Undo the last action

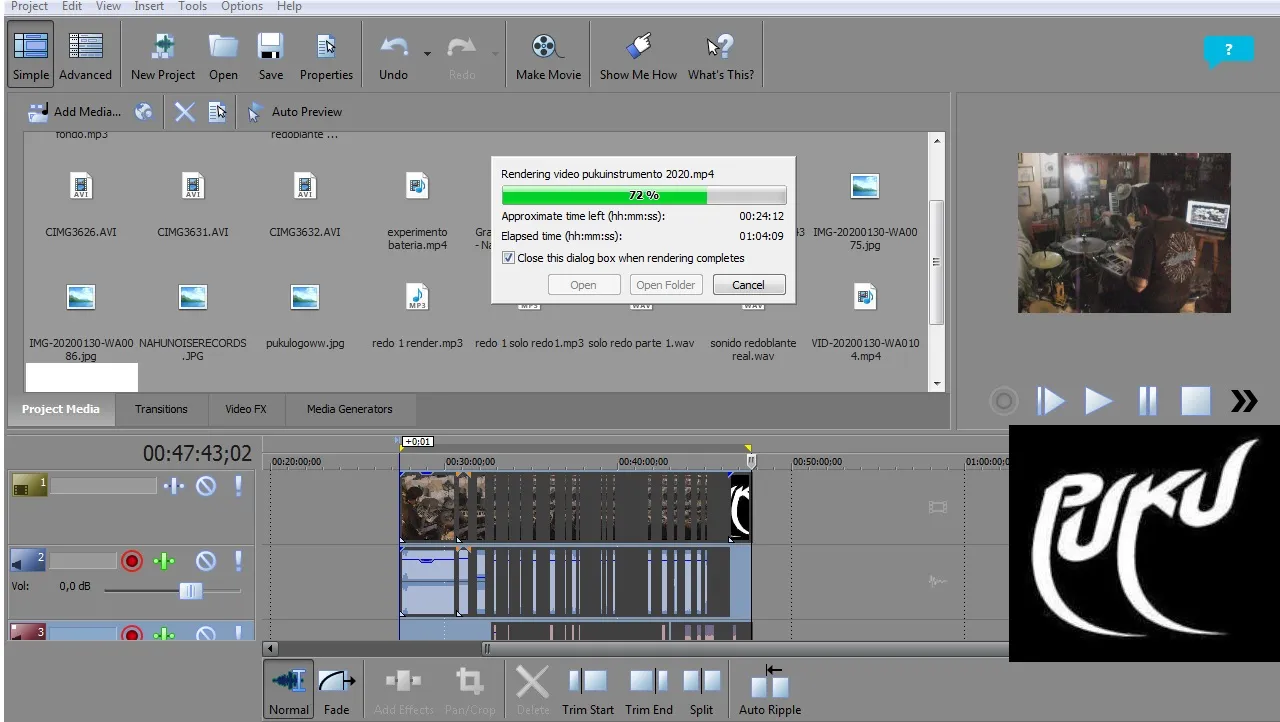394,54
